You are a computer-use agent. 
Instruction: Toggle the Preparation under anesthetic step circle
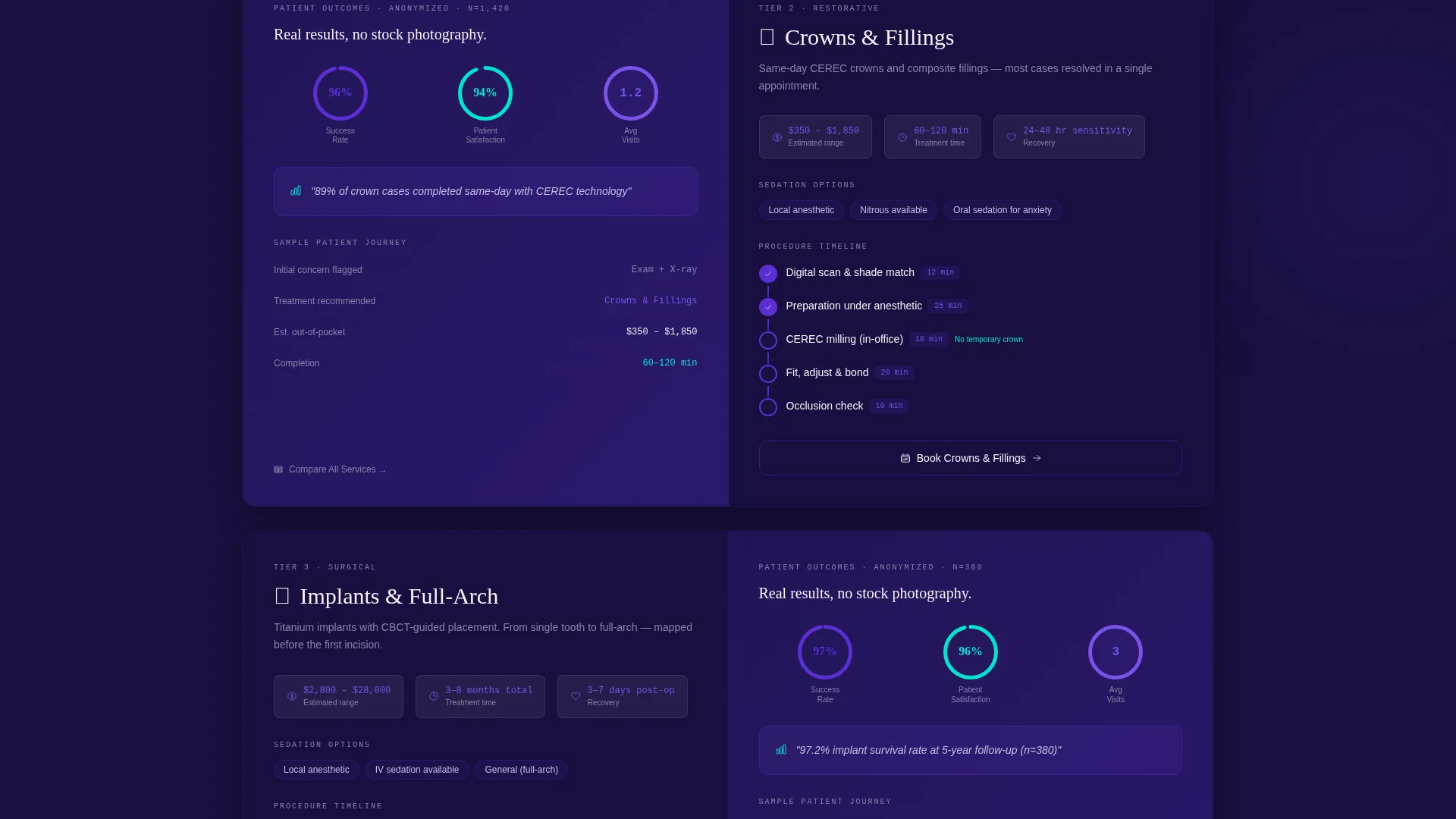[x=768, y=306]
